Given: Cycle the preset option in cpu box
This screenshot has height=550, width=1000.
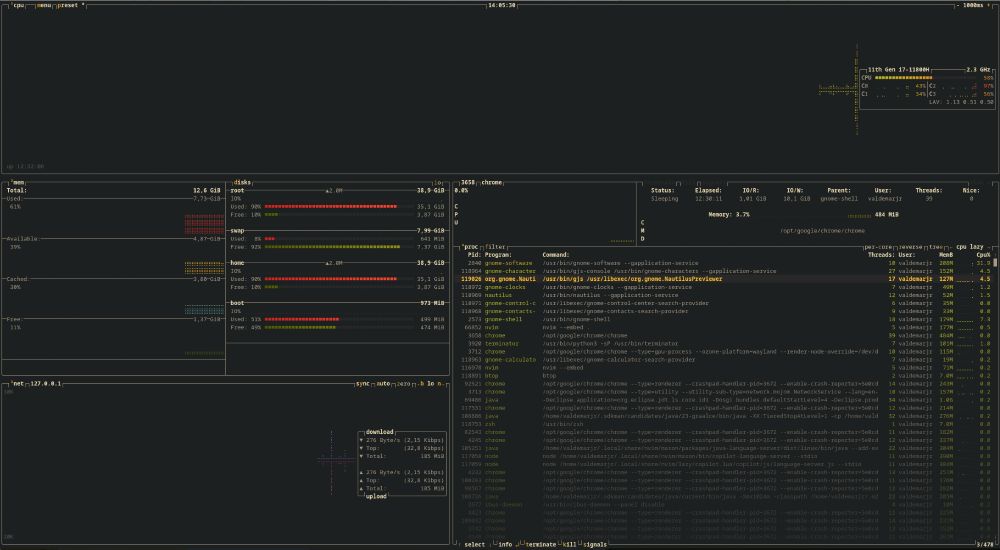Looking at the screenshot, I should [x=70, y=5].
